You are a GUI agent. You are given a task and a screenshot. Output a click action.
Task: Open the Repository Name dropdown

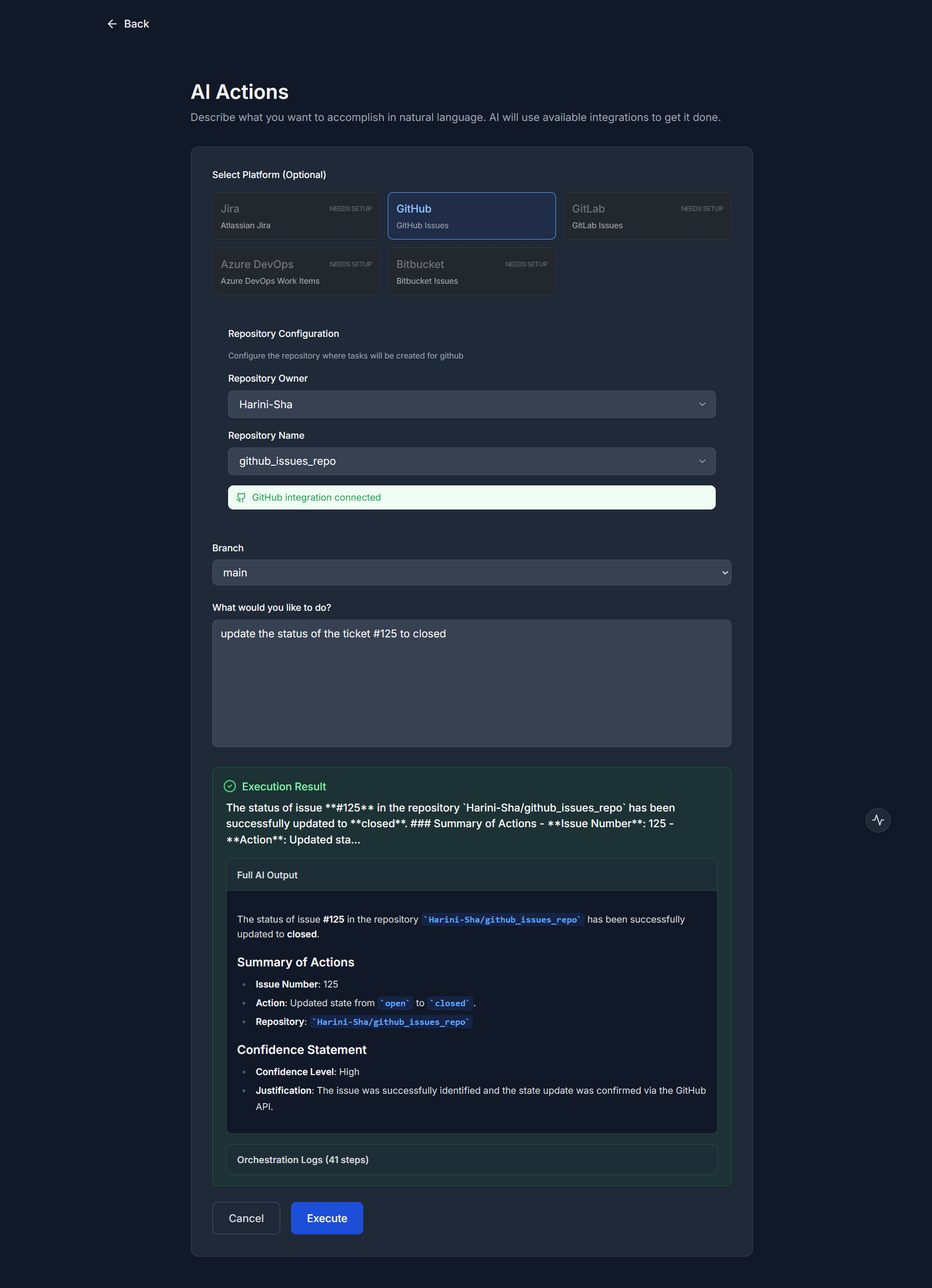tap(471, 461)
